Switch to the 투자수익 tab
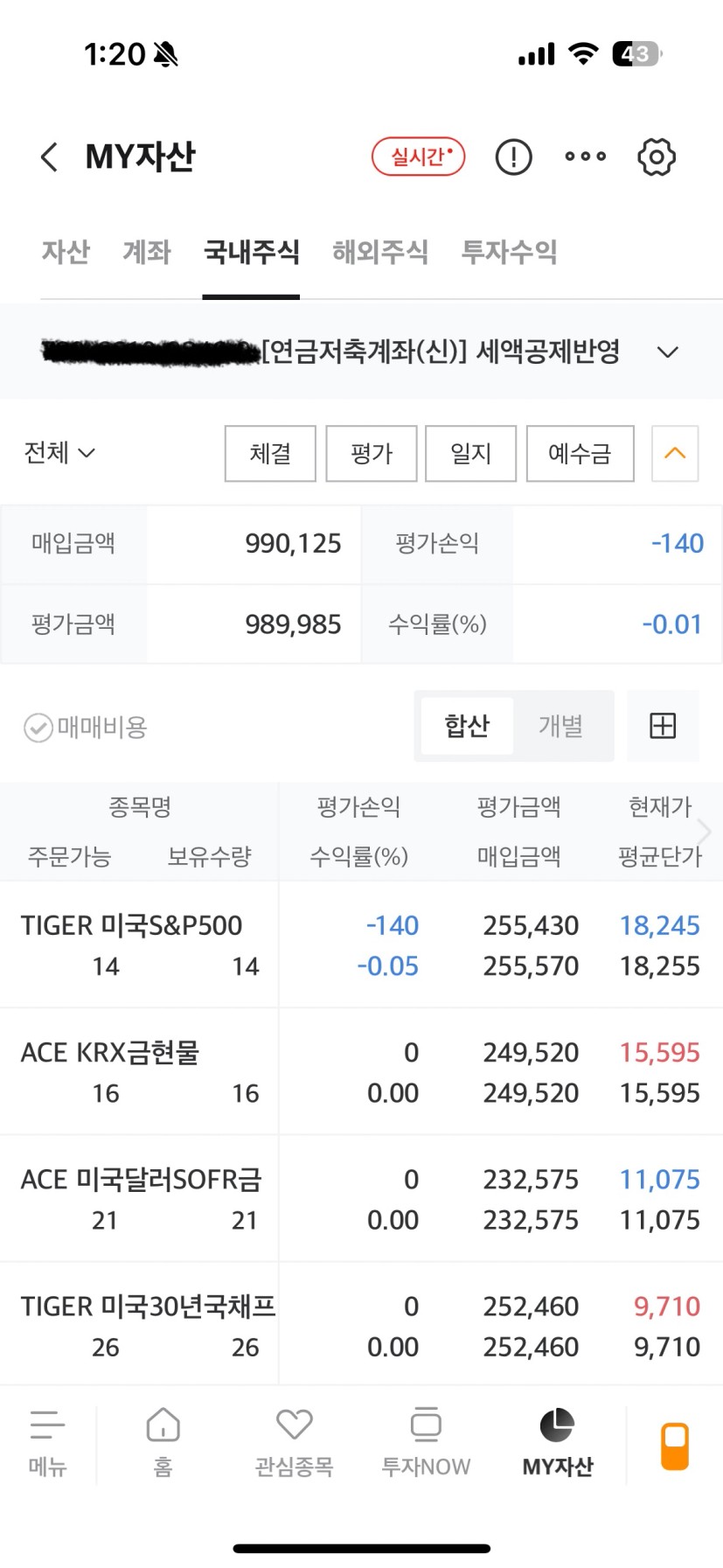This screenshot has height=1568, width=723. (x=509, y=253)
